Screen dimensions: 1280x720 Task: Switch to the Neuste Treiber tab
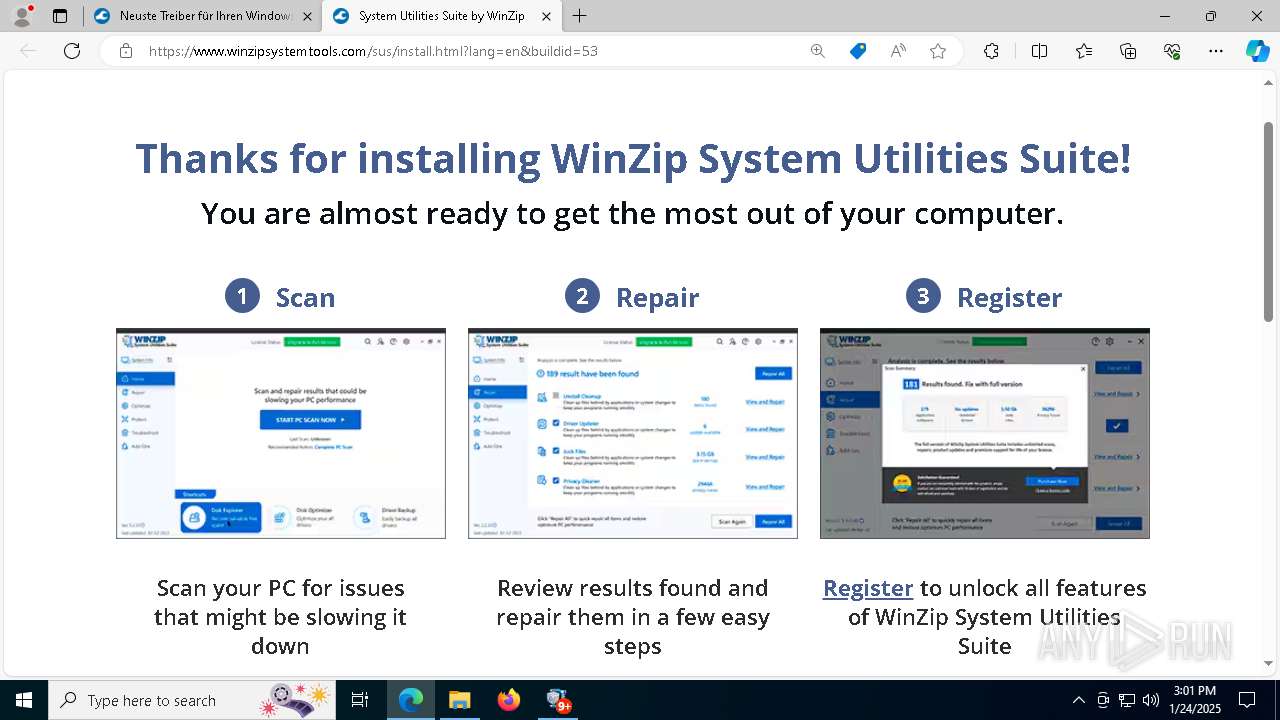click(x=202, y=16)
